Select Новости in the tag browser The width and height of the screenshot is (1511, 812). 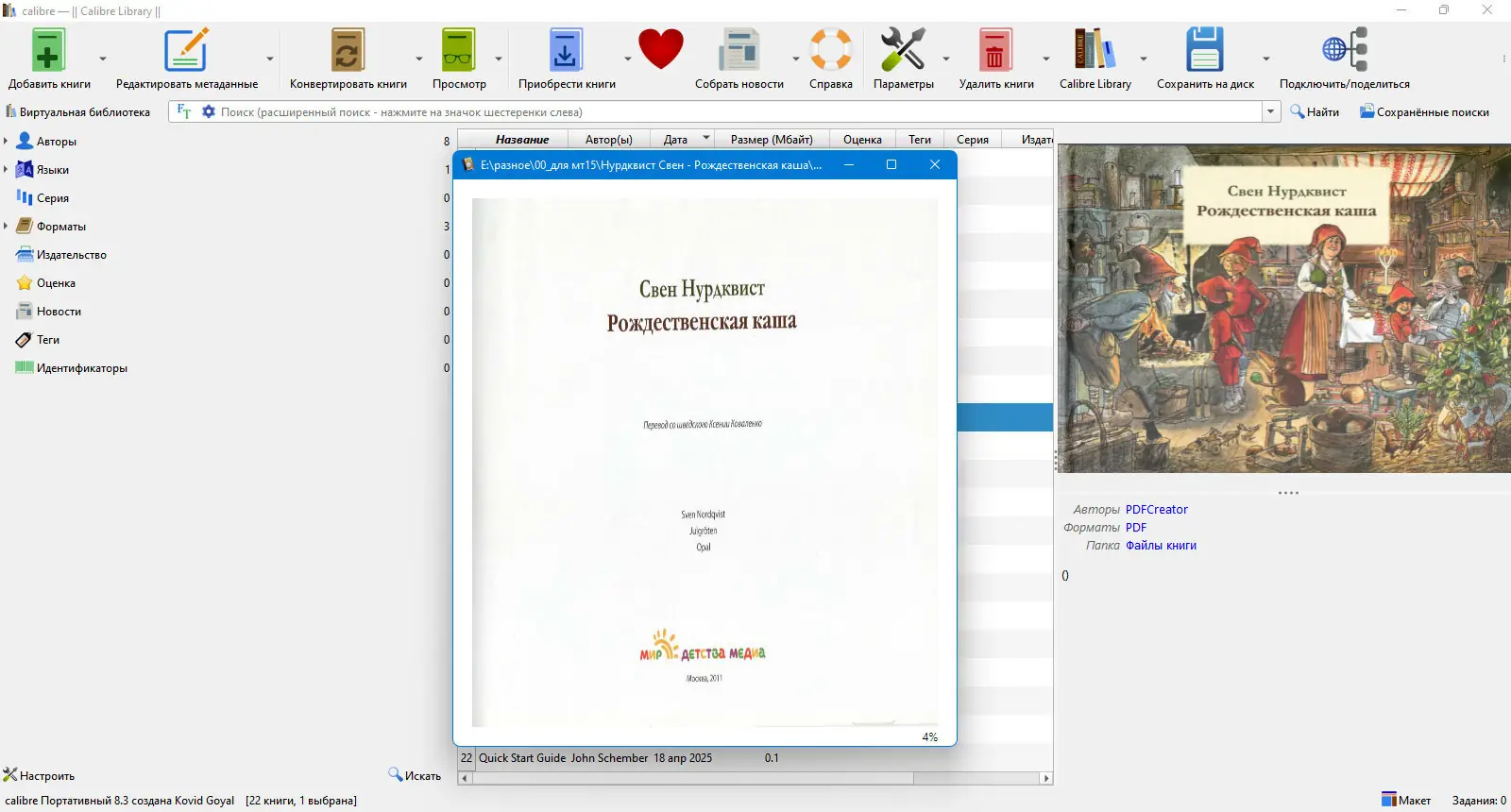click(59, 312)
